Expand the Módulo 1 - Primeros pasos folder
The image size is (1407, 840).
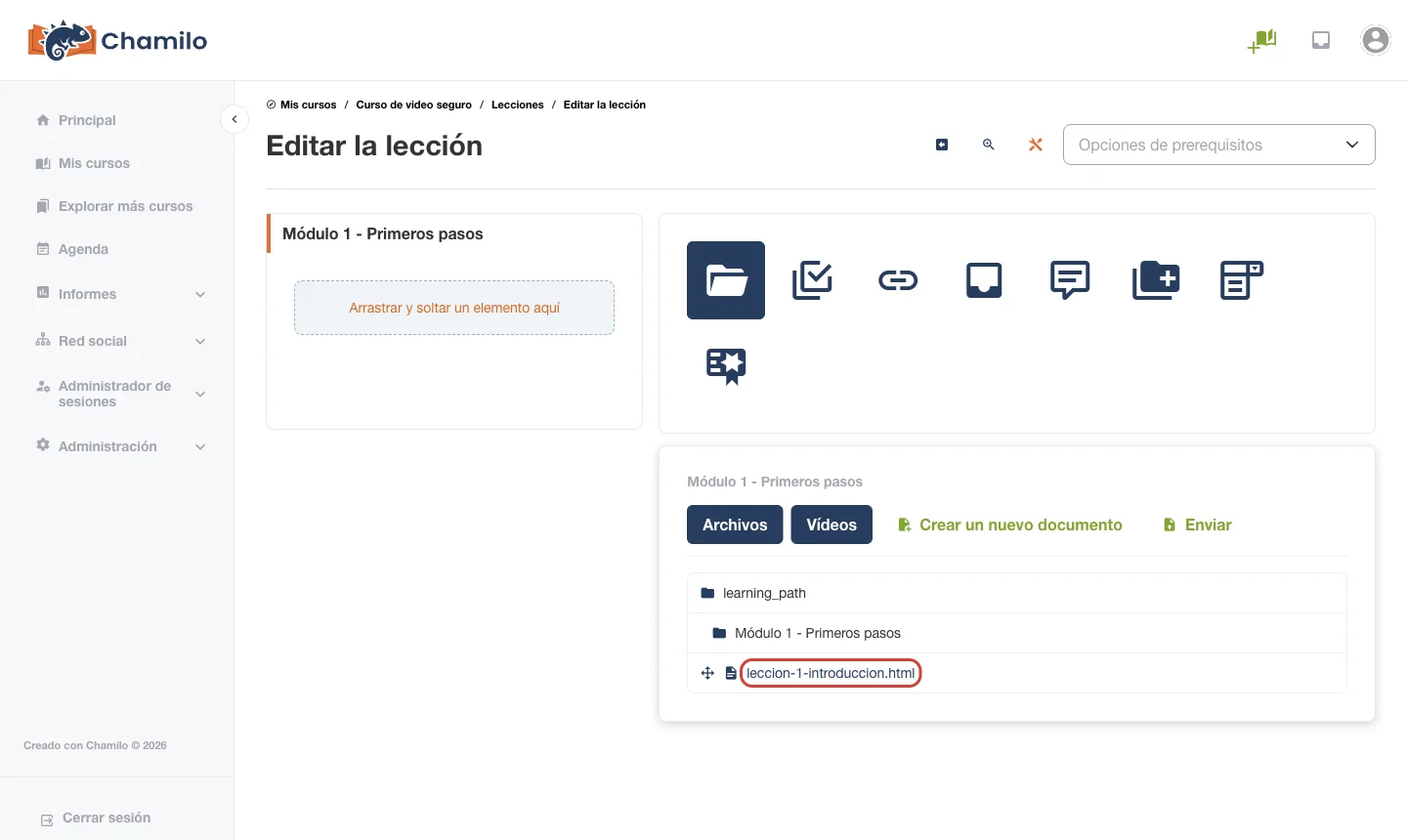click(1017, 633)
